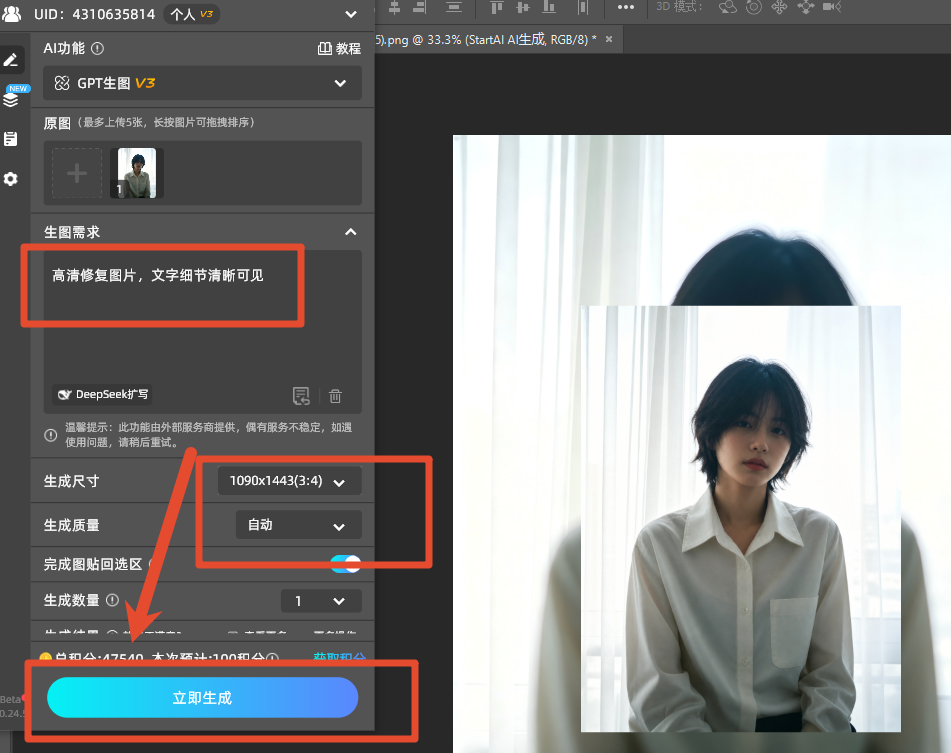Select the 3D orbit camera tool
951x753 pixels.
pyautogui.click(x=727, y=7)
